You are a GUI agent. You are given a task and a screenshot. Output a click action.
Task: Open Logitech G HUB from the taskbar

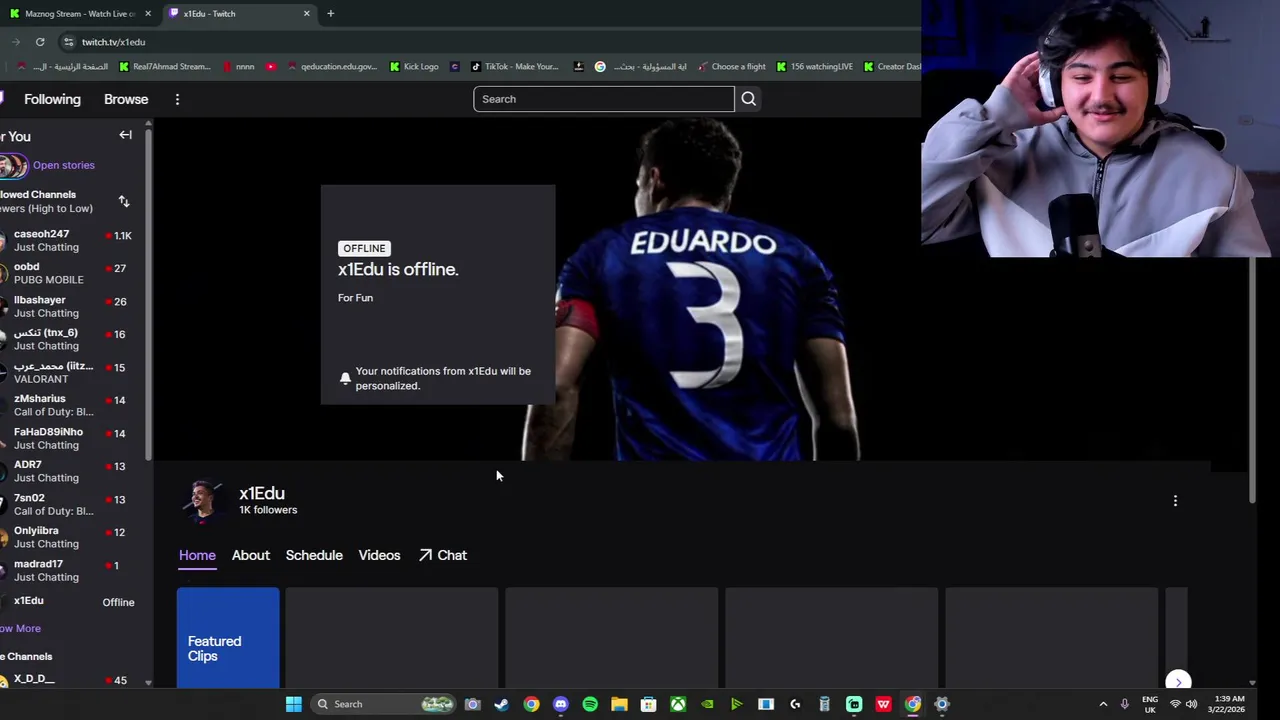[x=795, y=704]
